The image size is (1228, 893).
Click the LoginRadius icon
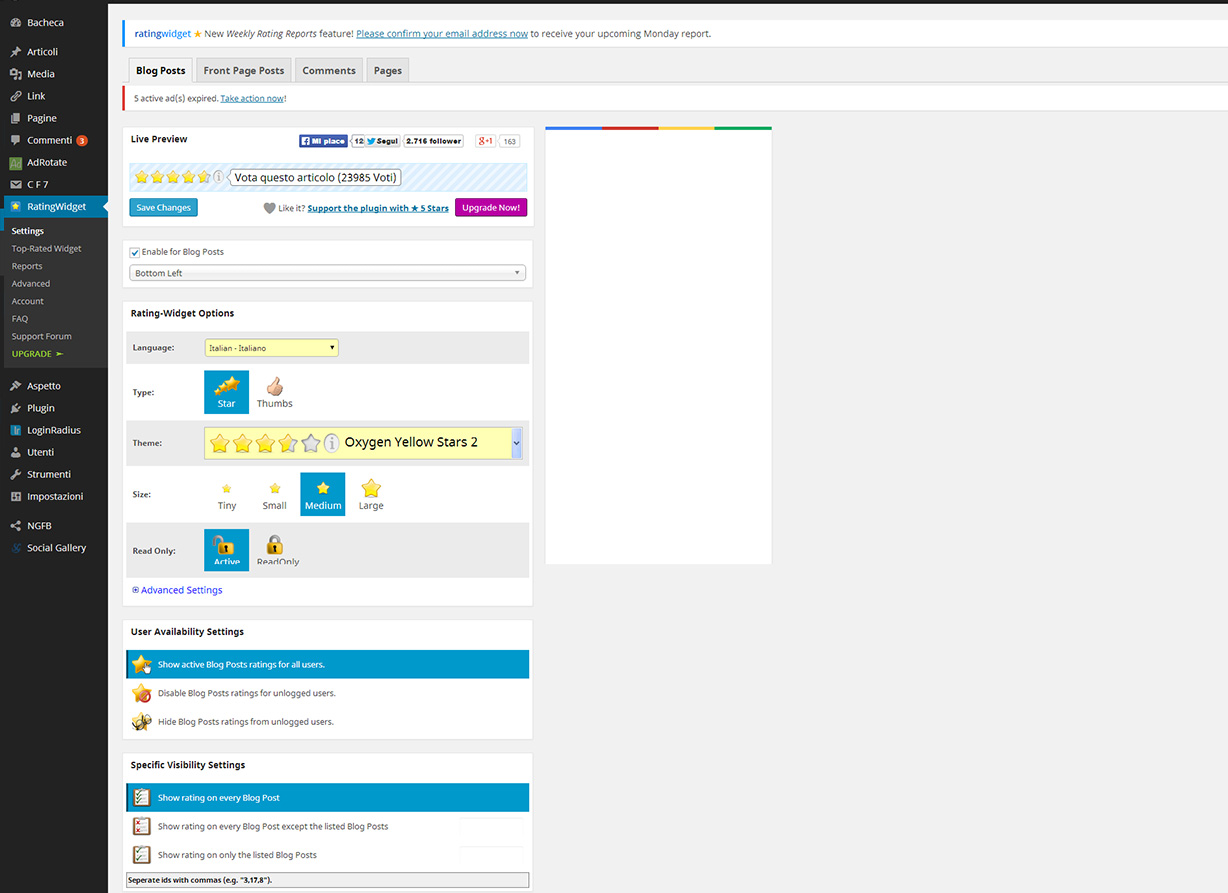click(16, 430)
